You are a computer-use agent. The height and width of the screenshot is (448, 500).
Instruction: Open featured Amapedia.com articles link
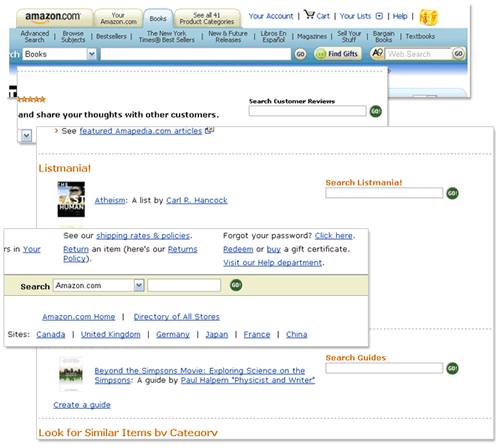[141, 131]
